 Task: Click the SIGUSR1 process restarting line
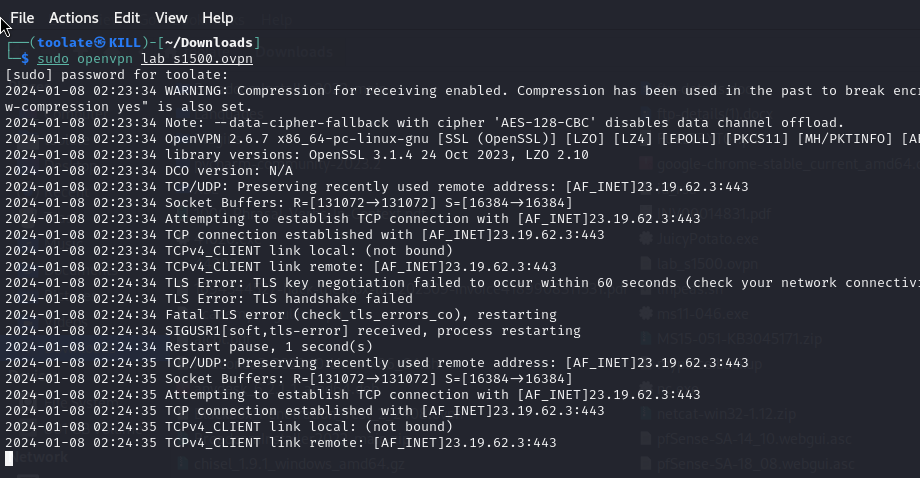point(293,331)
